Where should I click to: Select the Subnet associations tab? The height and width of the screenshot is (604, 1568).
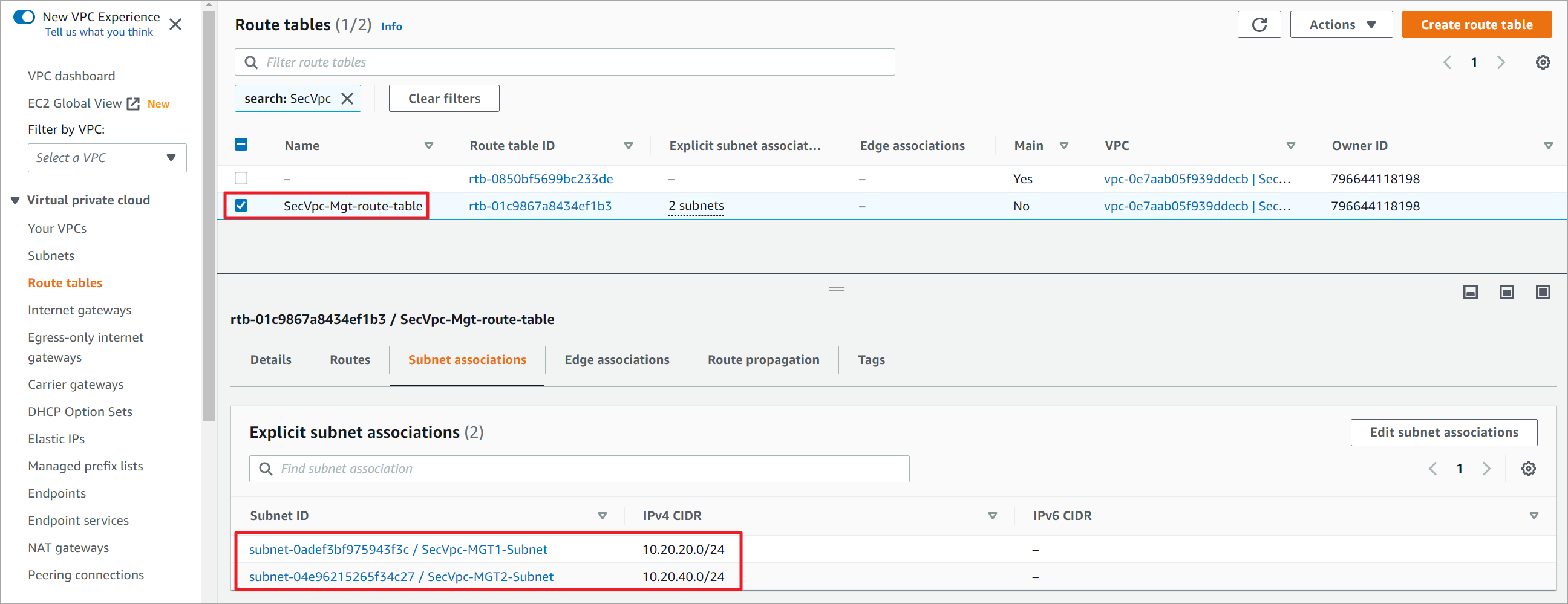point(467,360)
